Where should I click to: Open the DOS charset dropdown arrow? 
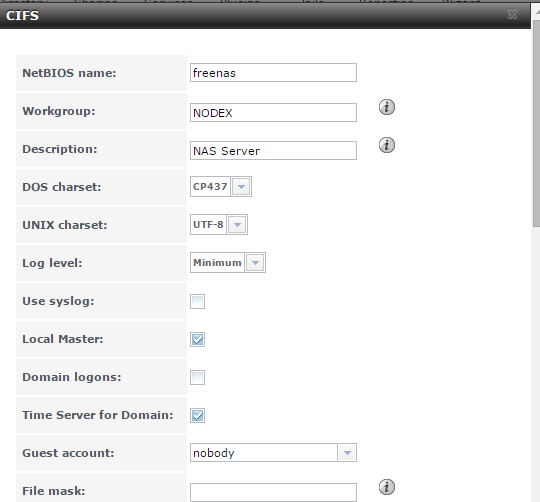pyautogui.click(x=241, y=187)
